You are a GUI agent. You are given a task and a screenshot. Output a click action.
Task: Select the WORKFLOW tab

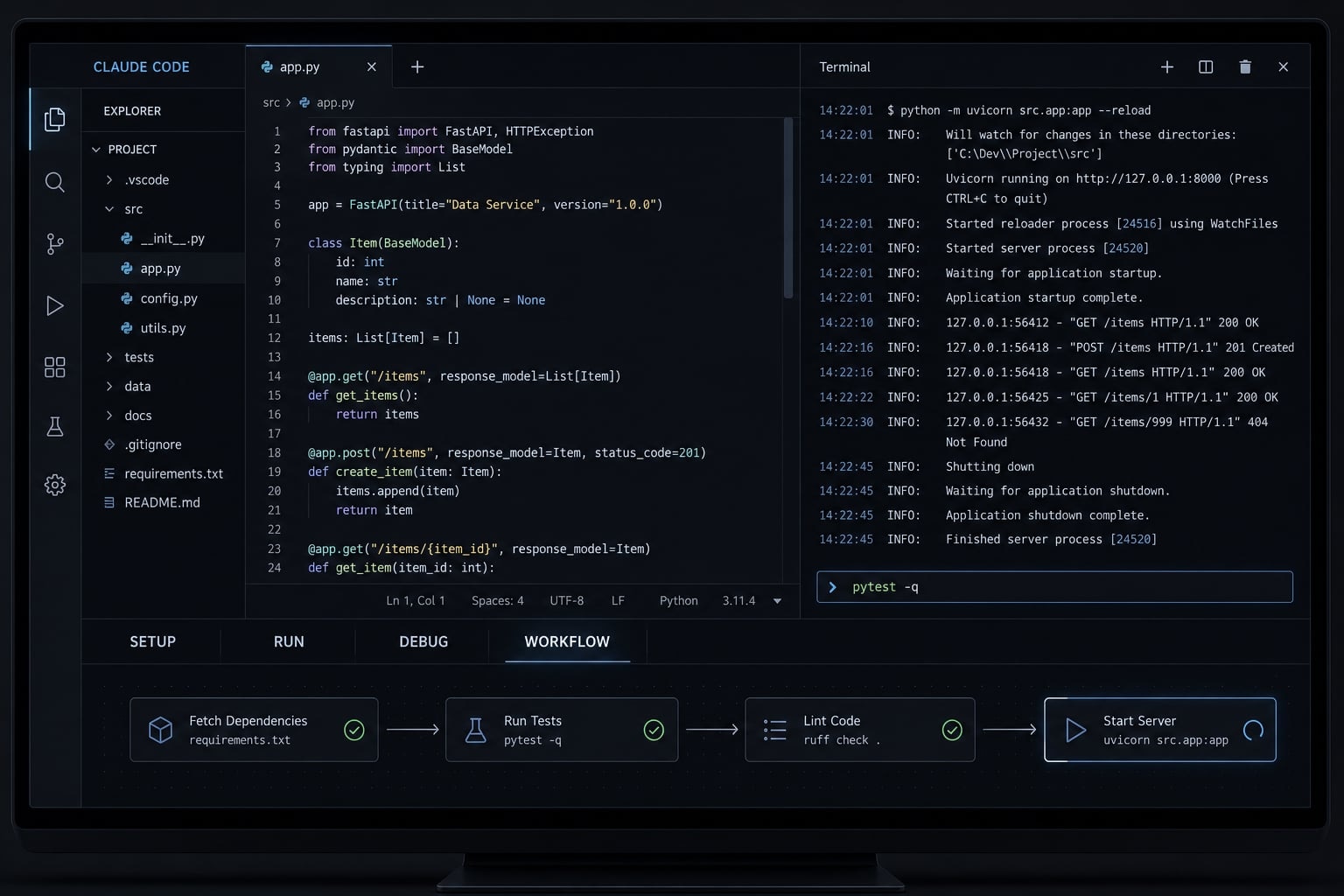click(x=567, y=641)
